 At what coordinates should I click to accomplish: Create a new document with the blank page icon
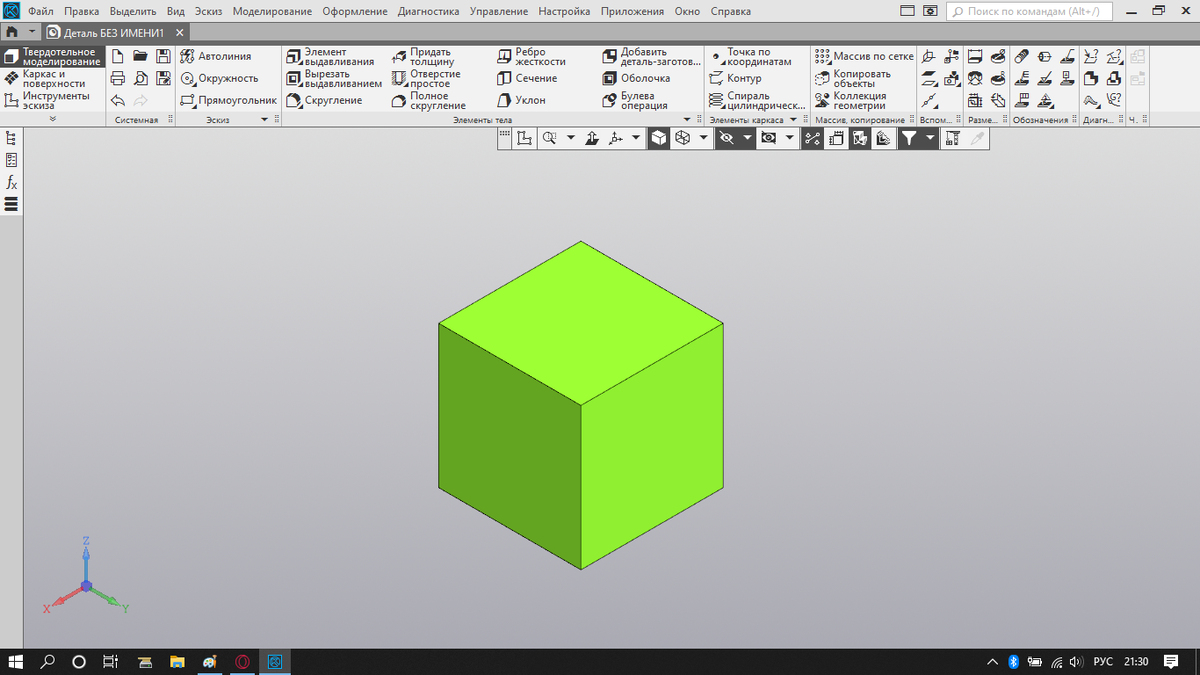118,56
